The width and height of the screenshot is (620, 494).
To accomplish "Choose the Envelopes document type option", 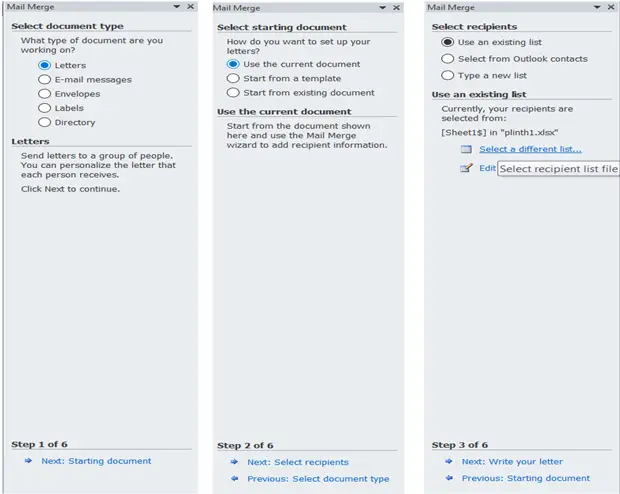I will pos(45,94).
